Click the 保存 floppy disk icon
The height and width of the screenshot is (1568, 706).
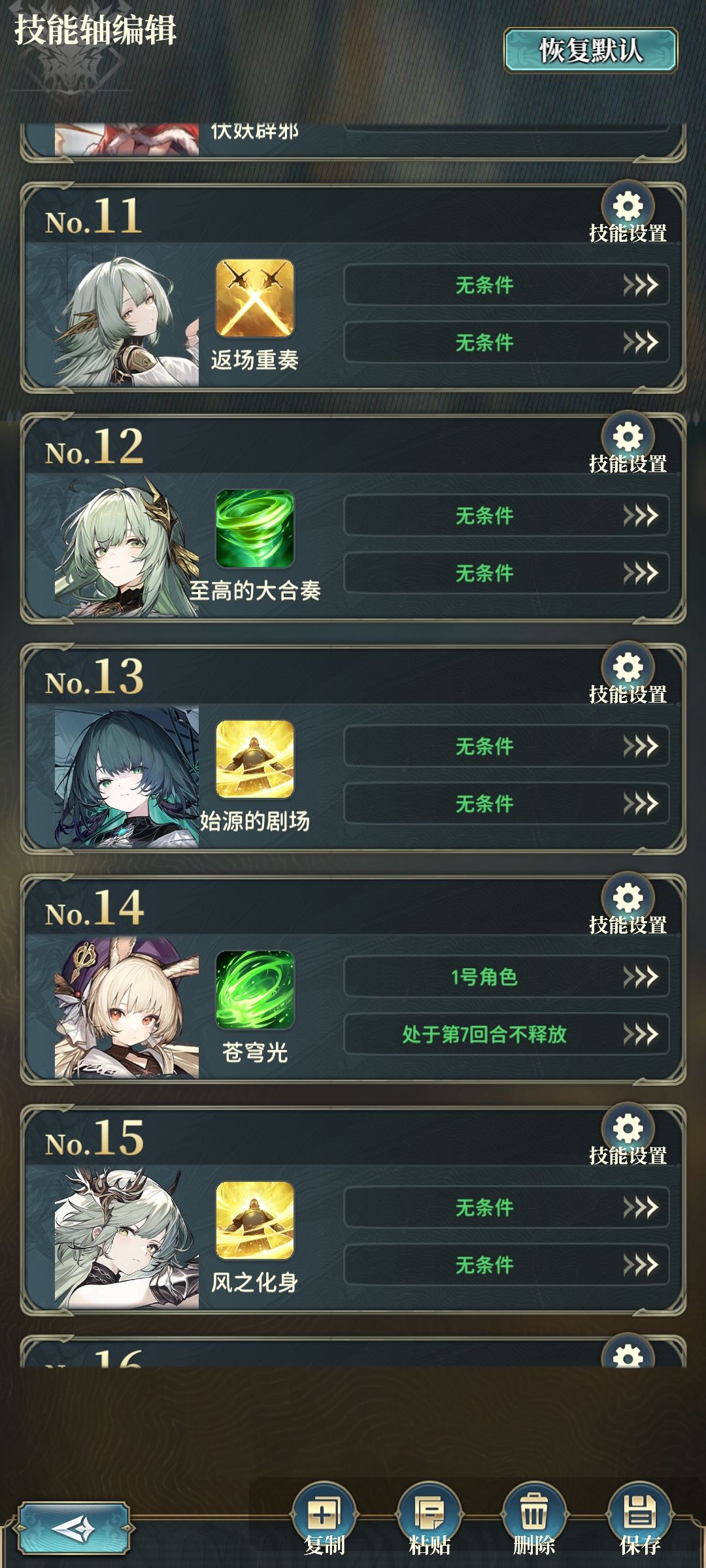640,1513
